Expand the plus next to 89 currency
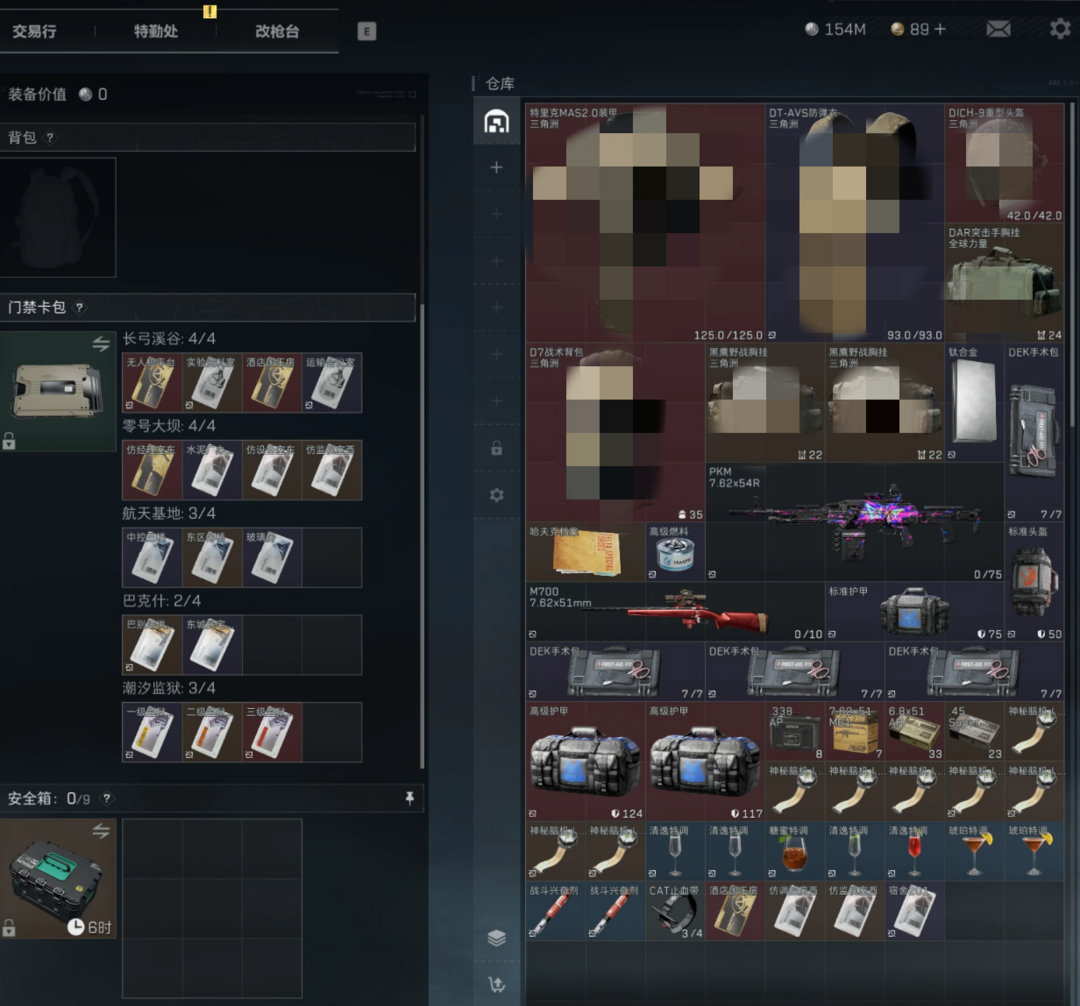This screenshot has height=1006, width=1080. click(939, 30)
